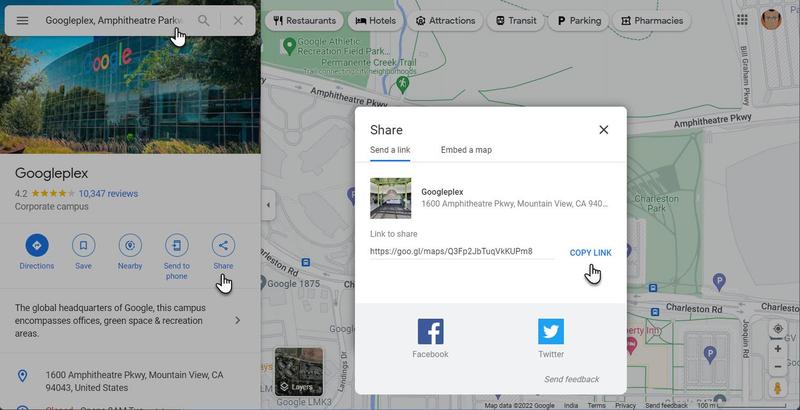Click the parking marker south of Charleston Rd
The height and width of the screenshot is (410, 800).
tap(709, 353)
